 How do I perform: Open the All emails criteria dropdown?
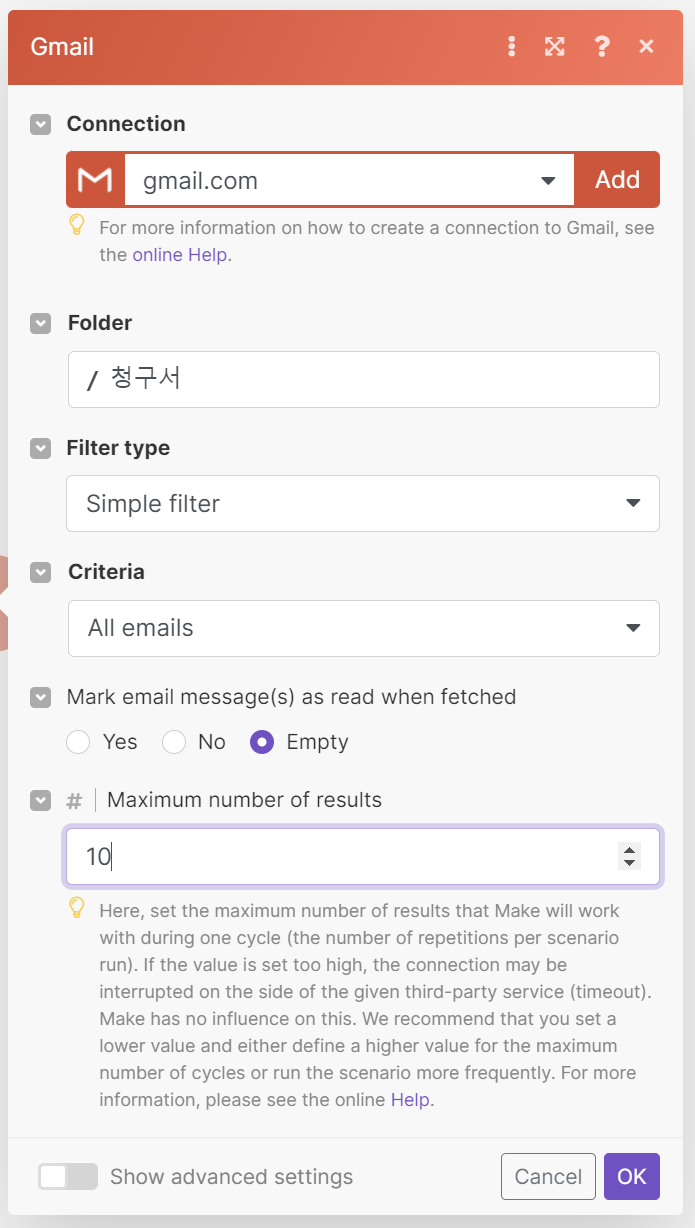click(x=363, y=628)
